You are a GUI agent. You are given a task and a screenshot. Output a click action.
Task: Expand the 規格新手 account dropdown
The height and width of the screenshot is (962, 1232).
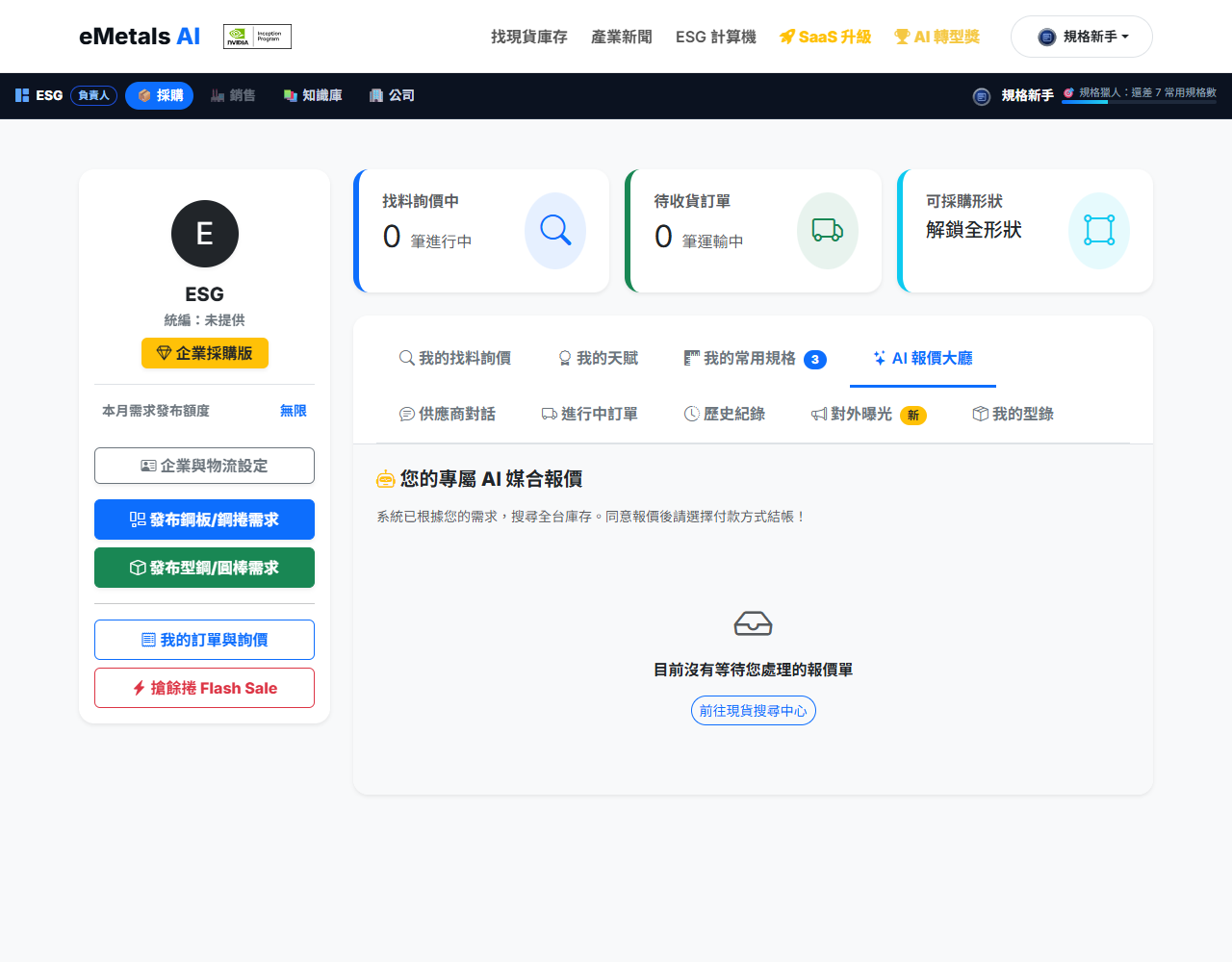(1082, 37)
